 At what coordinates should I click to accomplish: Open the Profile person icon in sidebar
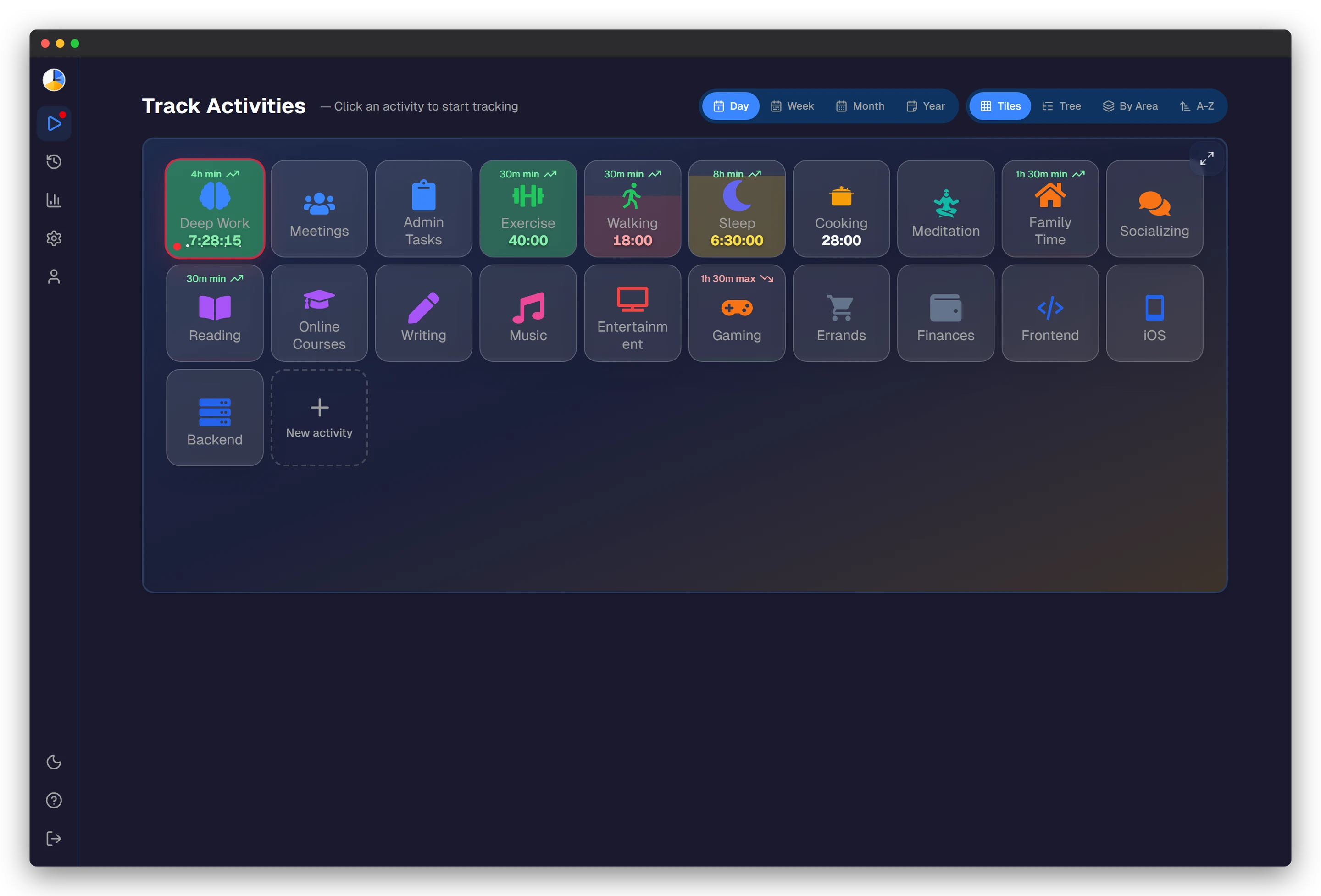coord(54,277)
